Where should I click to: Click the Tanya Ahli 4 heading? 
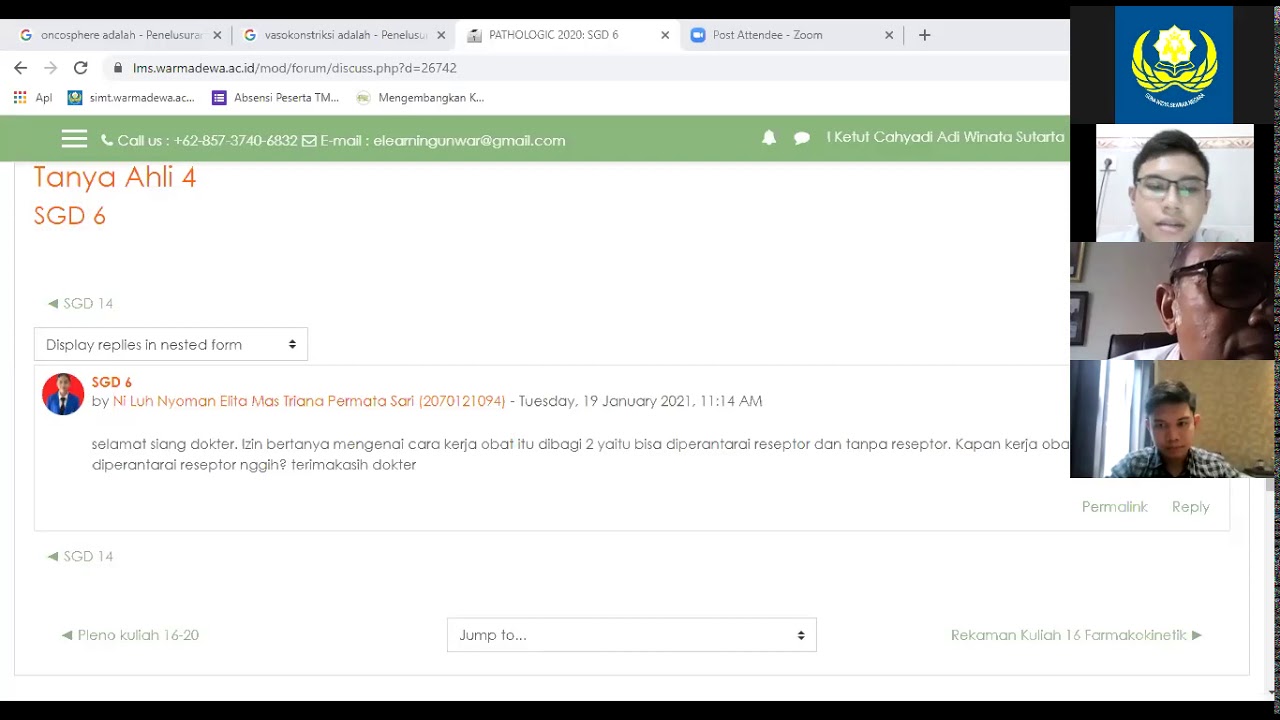tap(115, 177)
